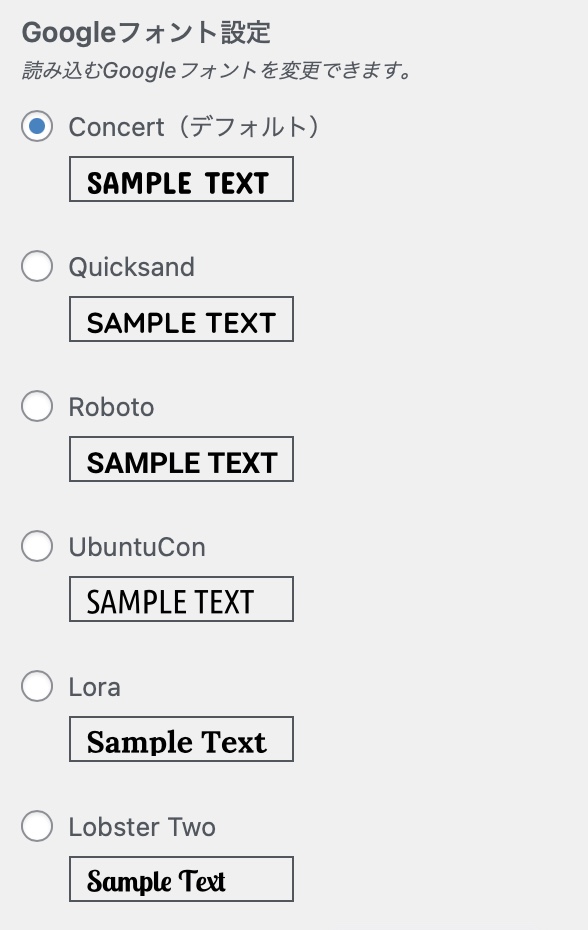This screenshot has width=588, height=930.
Task: Click the Roboto font sample preview box
Action: pyautogui.click(x=182, y=459)
